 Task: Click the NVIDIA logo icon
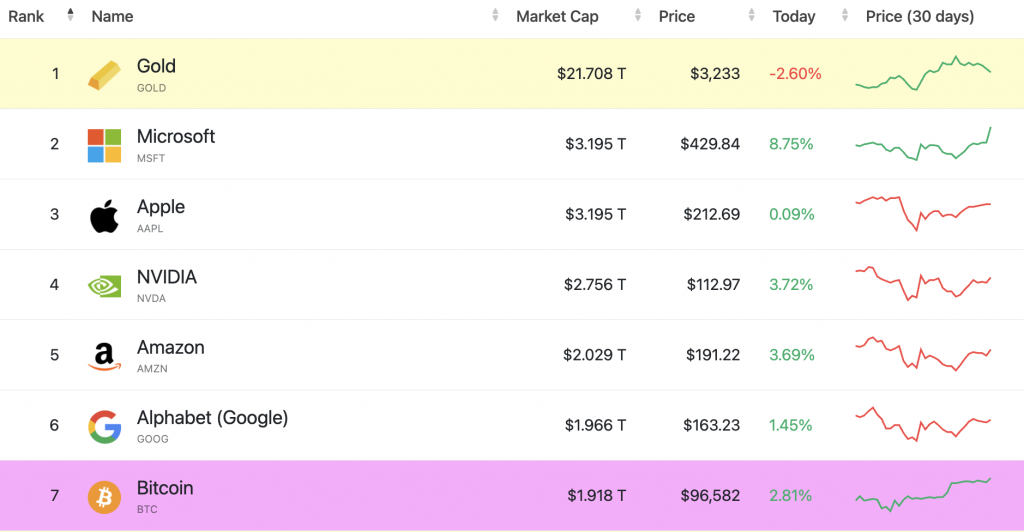pos(104,286)
